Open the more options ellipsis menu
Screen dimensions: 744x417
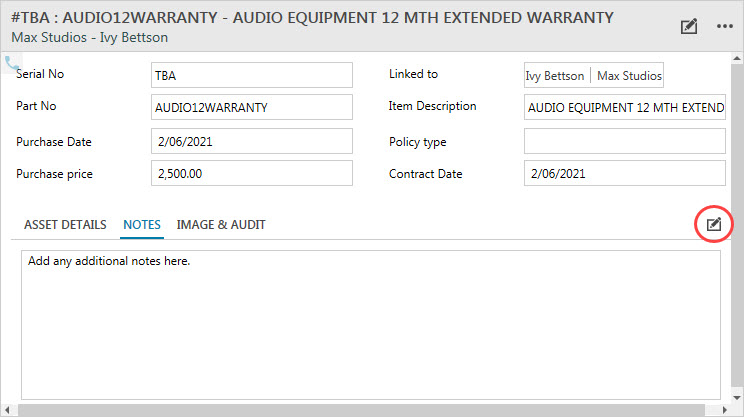click(x=725, y=27)
